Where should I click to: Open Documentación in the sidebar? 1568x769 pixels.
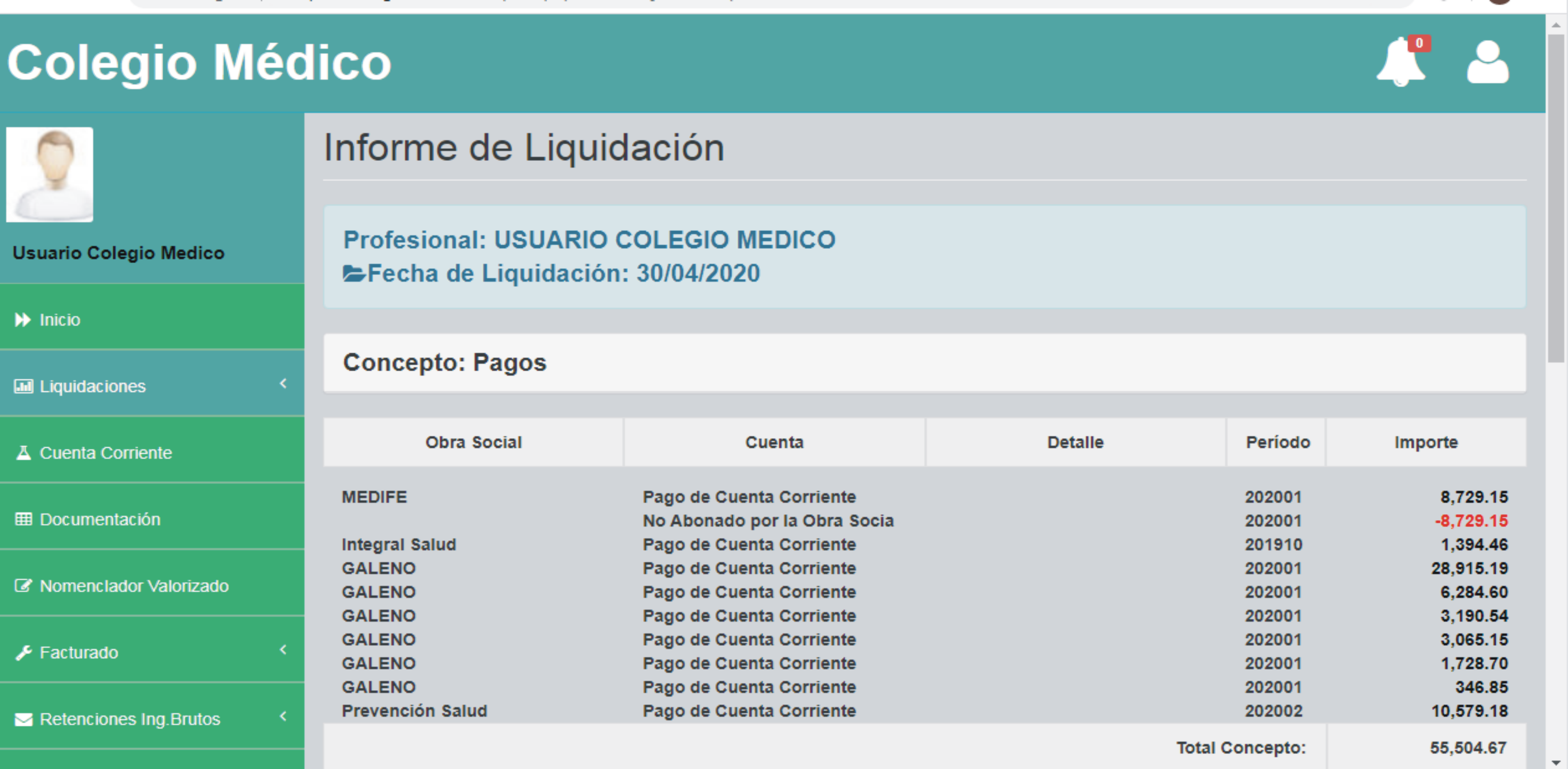point(152,516)
